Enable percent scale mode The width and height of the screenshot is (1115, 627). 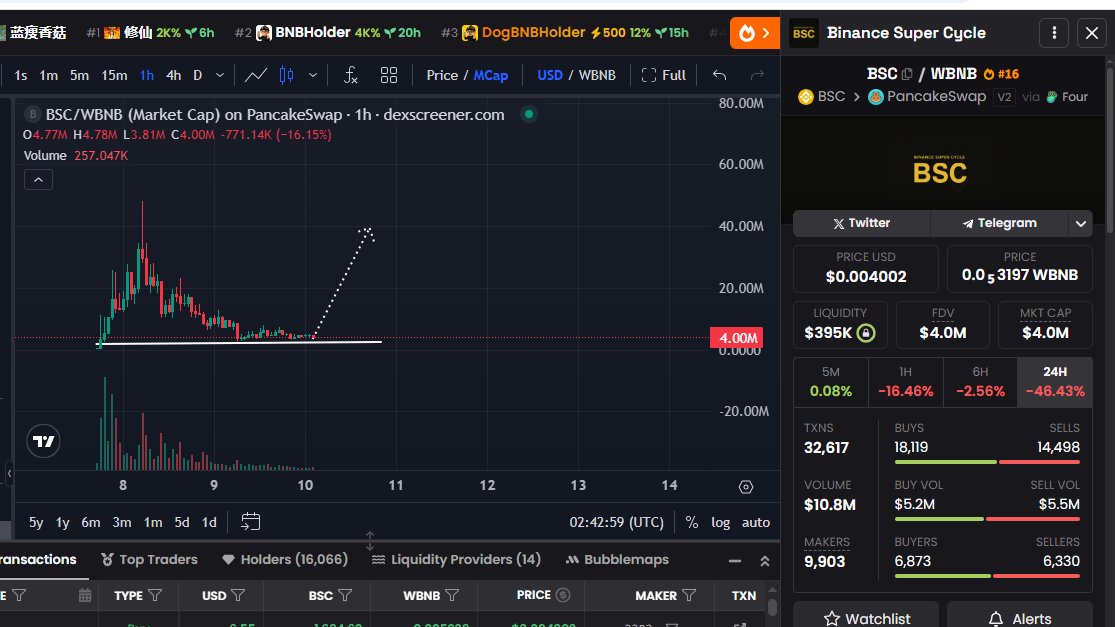pos(690,522)
